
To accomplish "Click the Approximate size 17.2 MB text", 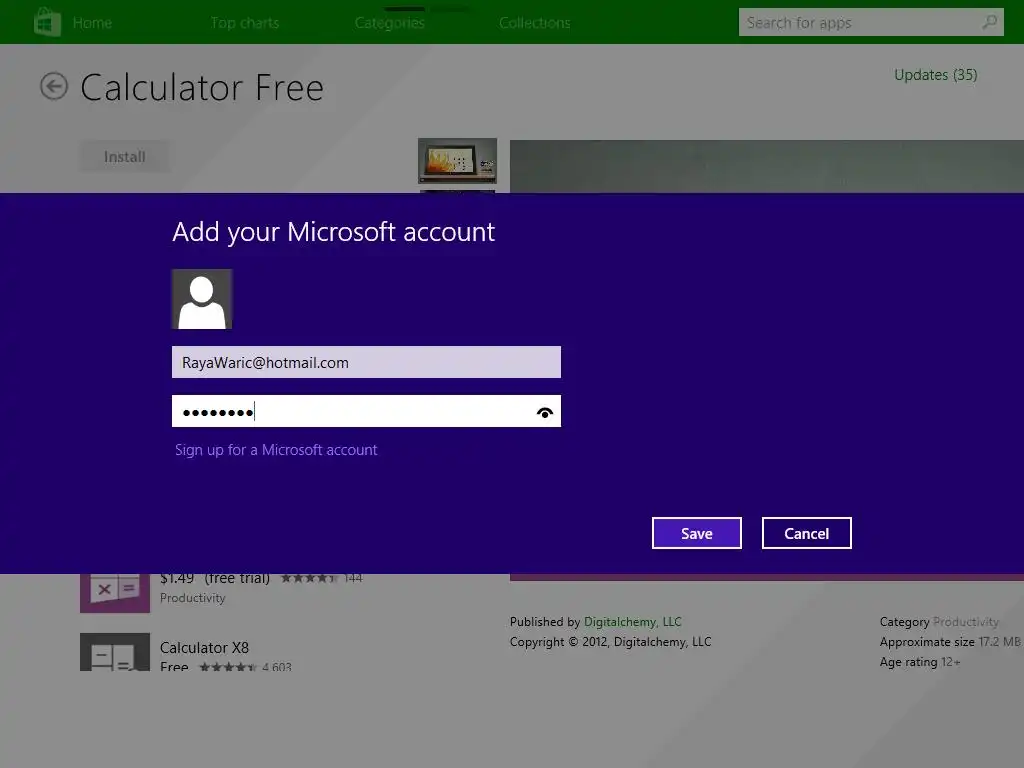I will click(x=950, y=641).
